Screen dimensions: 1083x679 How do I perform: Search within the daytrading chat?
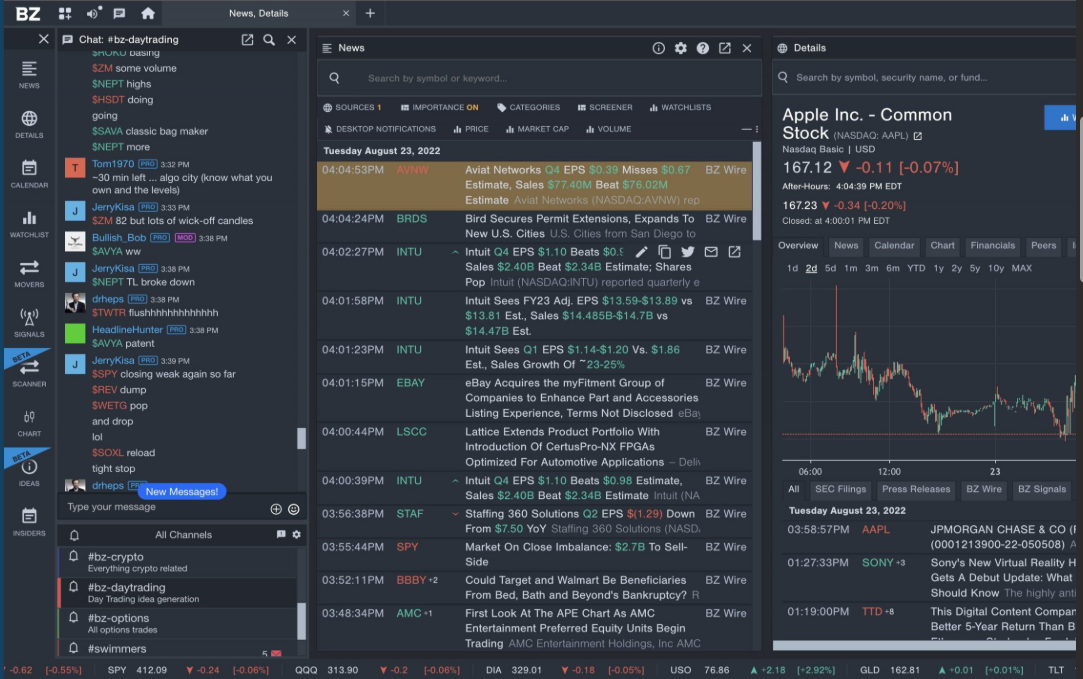(269, 40)
